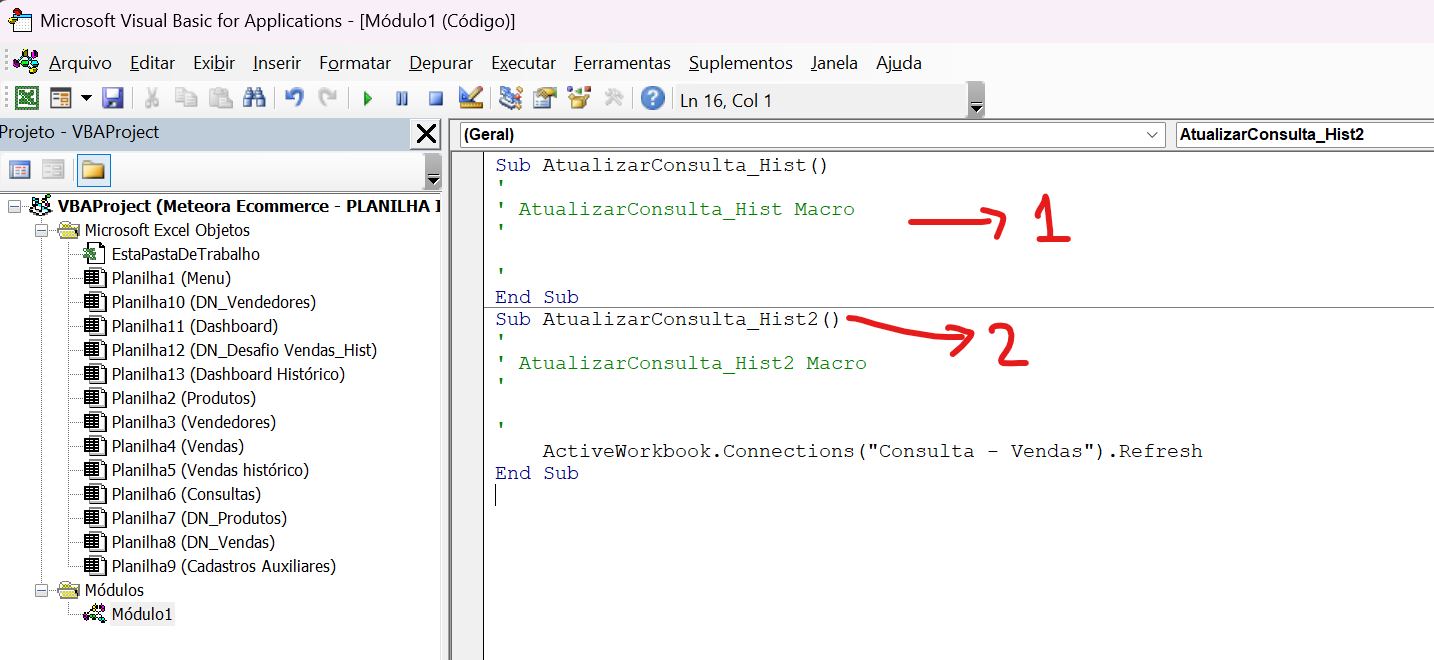Undo the last action
1434x660 pixels.
(x=294, y=99)
